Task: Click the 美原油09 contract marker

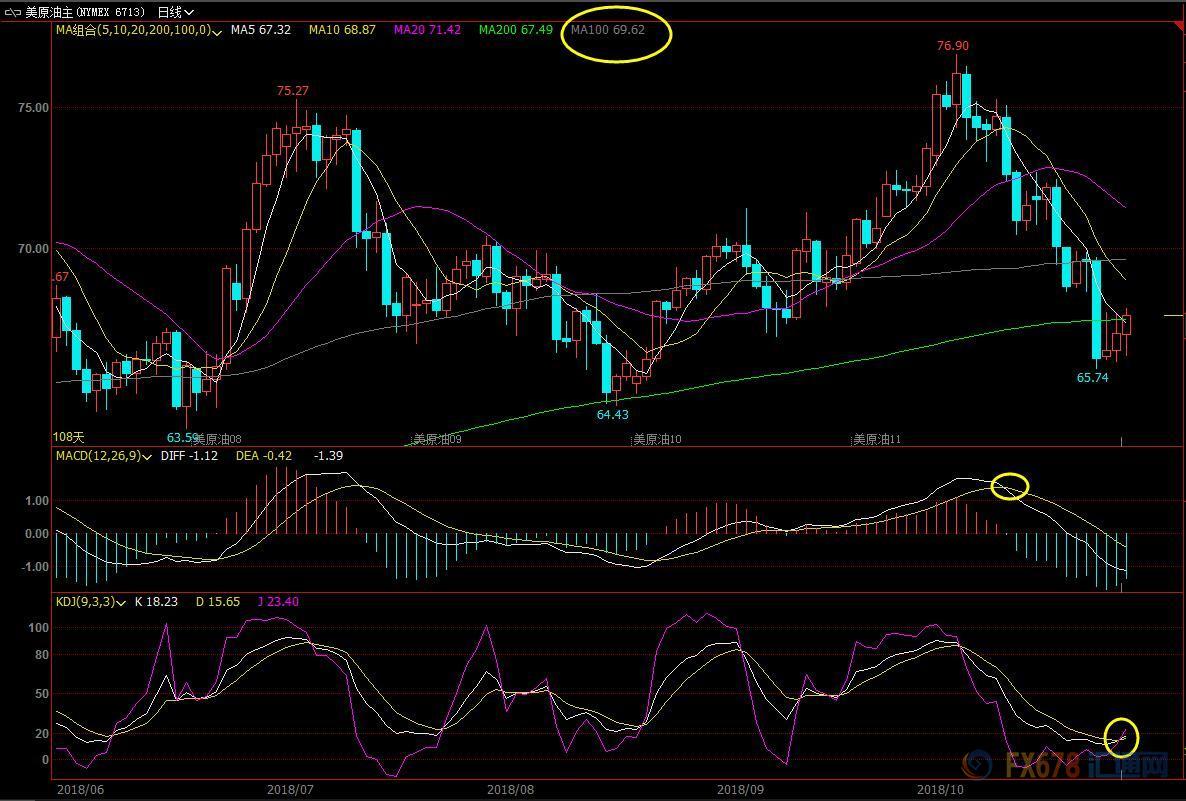Action: tap(437, 439)
